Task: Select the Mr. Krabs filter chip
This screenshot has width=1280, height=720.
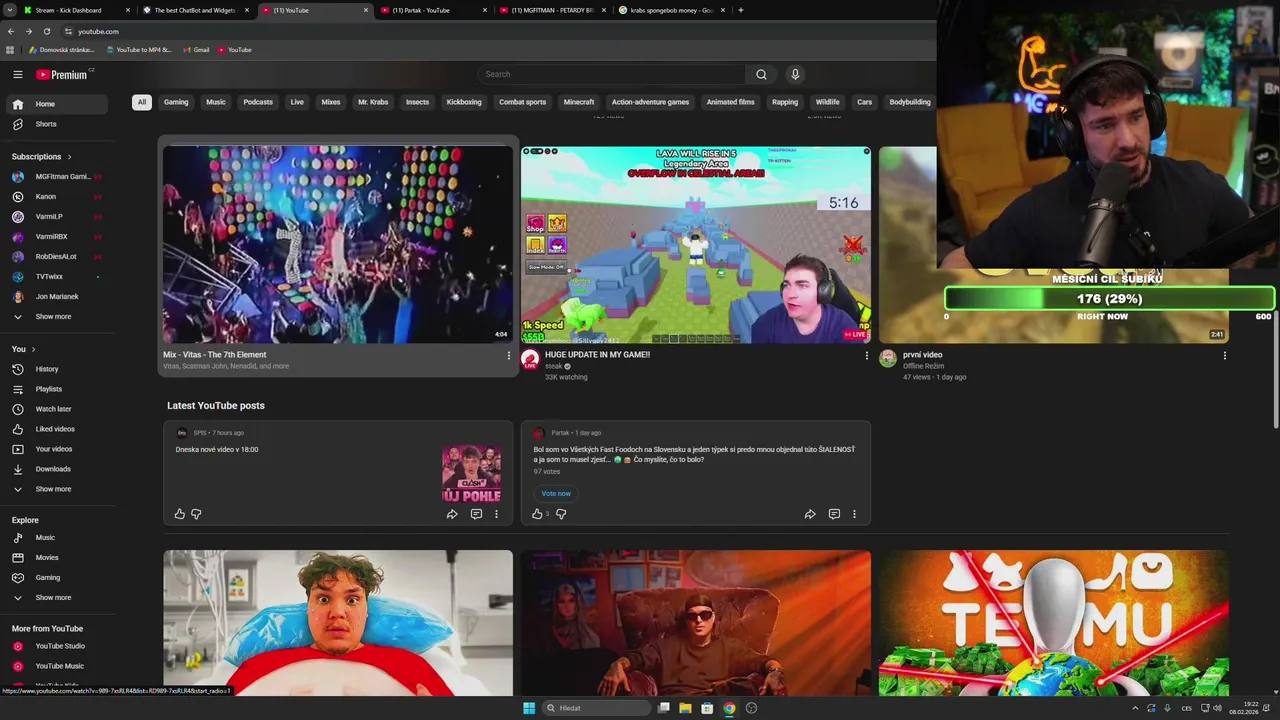Action: pyautogui.click(x=373, y=102)
